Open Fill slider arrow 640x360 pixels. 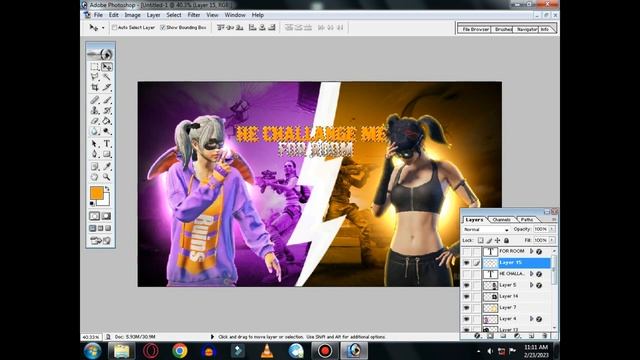(x=552, y=240)
